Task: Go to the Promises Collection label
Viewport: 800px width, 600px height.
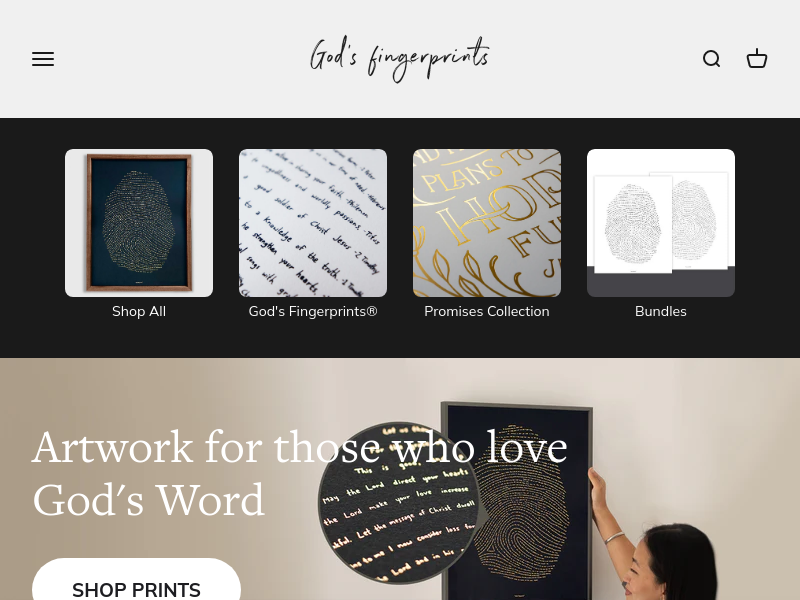Action: [x=487, y=311]
